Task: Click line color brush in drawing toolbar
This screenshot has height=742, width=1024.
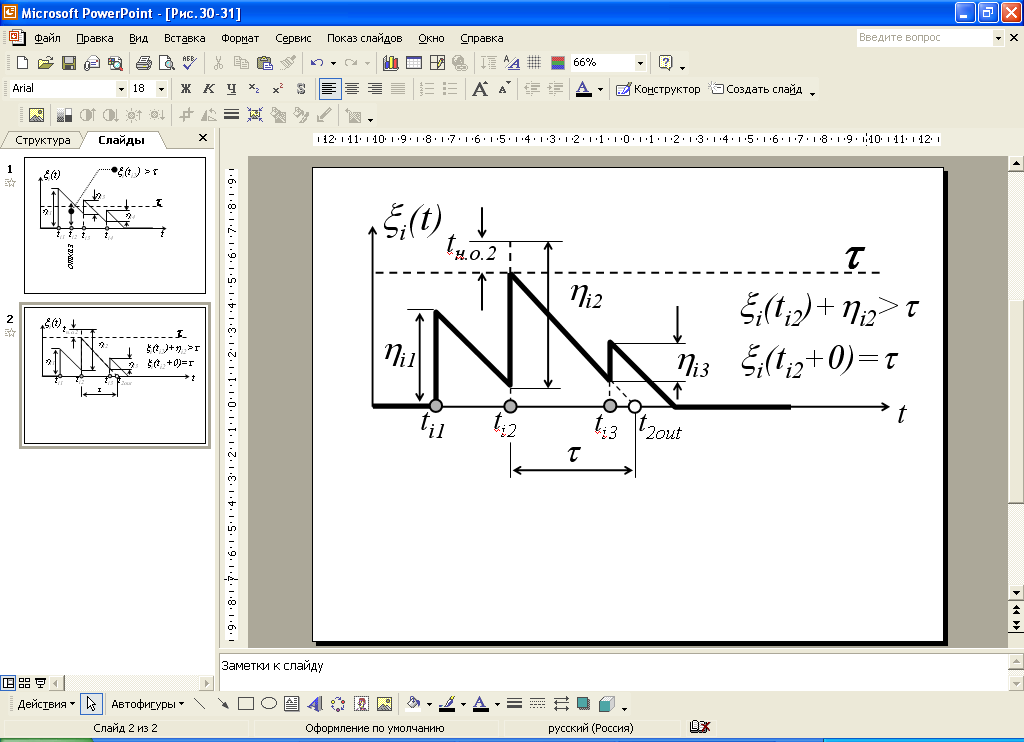Action: 447,704
